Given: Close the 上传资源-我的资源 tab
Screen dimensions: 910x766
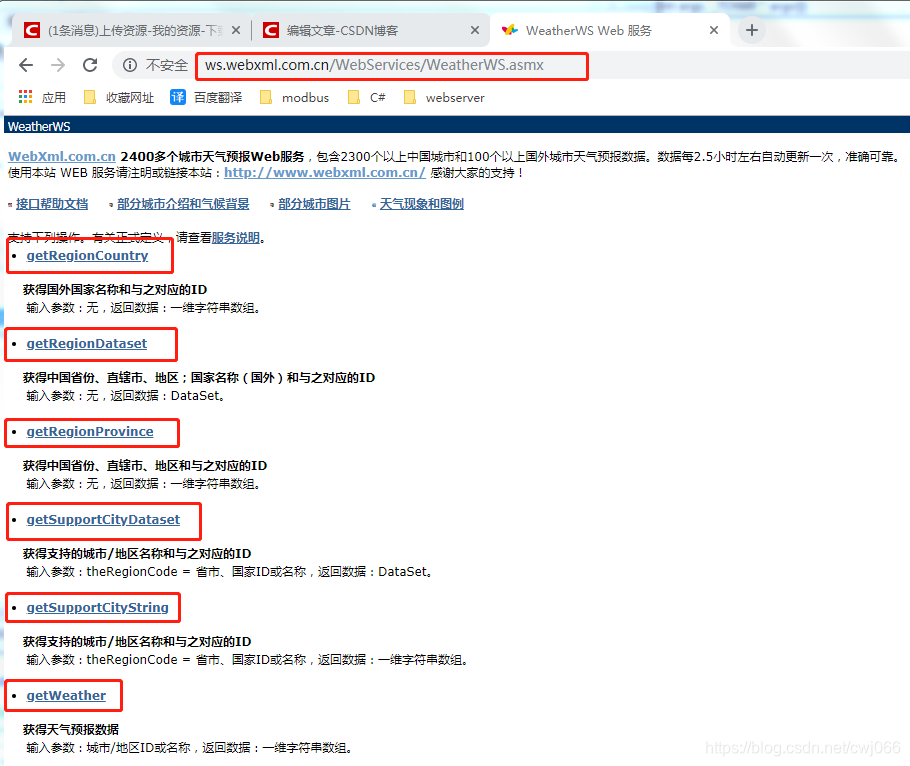Looking at the screenshot, I should (236, 30).
